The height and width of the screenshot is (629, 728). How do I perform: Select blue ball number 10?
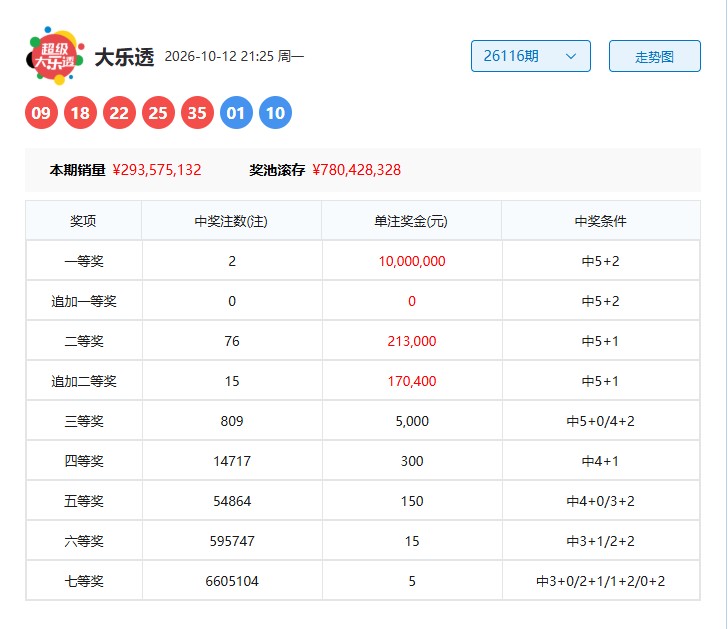[275, 113]
